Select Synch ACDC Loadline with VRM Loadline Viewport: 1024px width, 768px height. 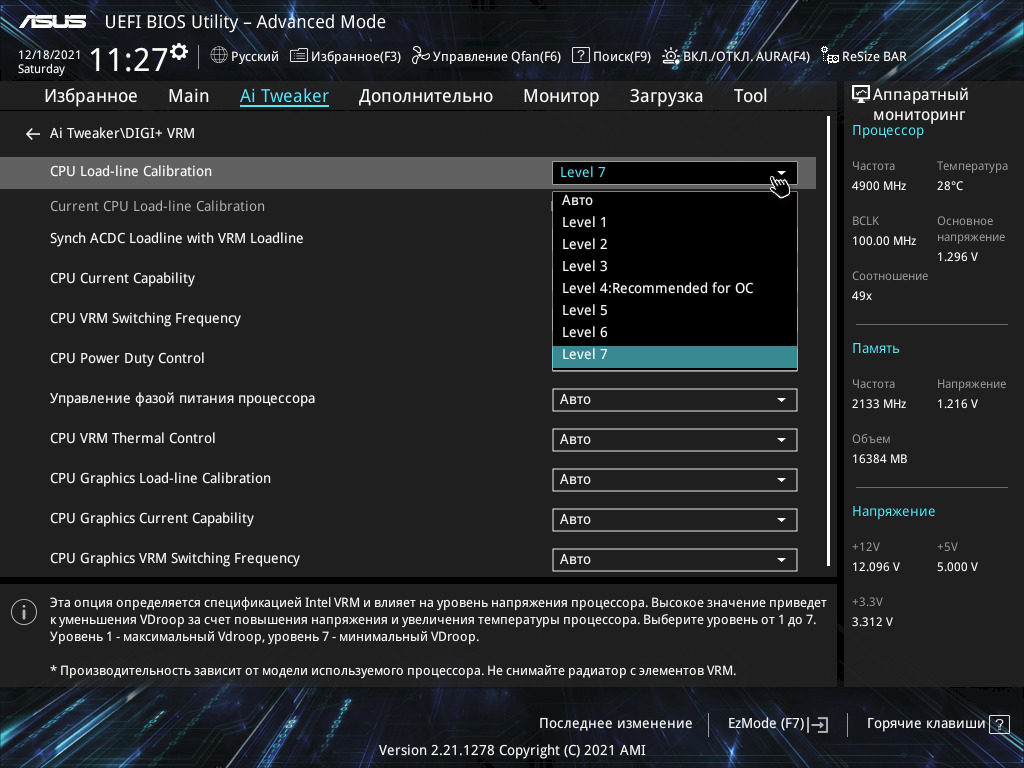click(x=176, y=238)
